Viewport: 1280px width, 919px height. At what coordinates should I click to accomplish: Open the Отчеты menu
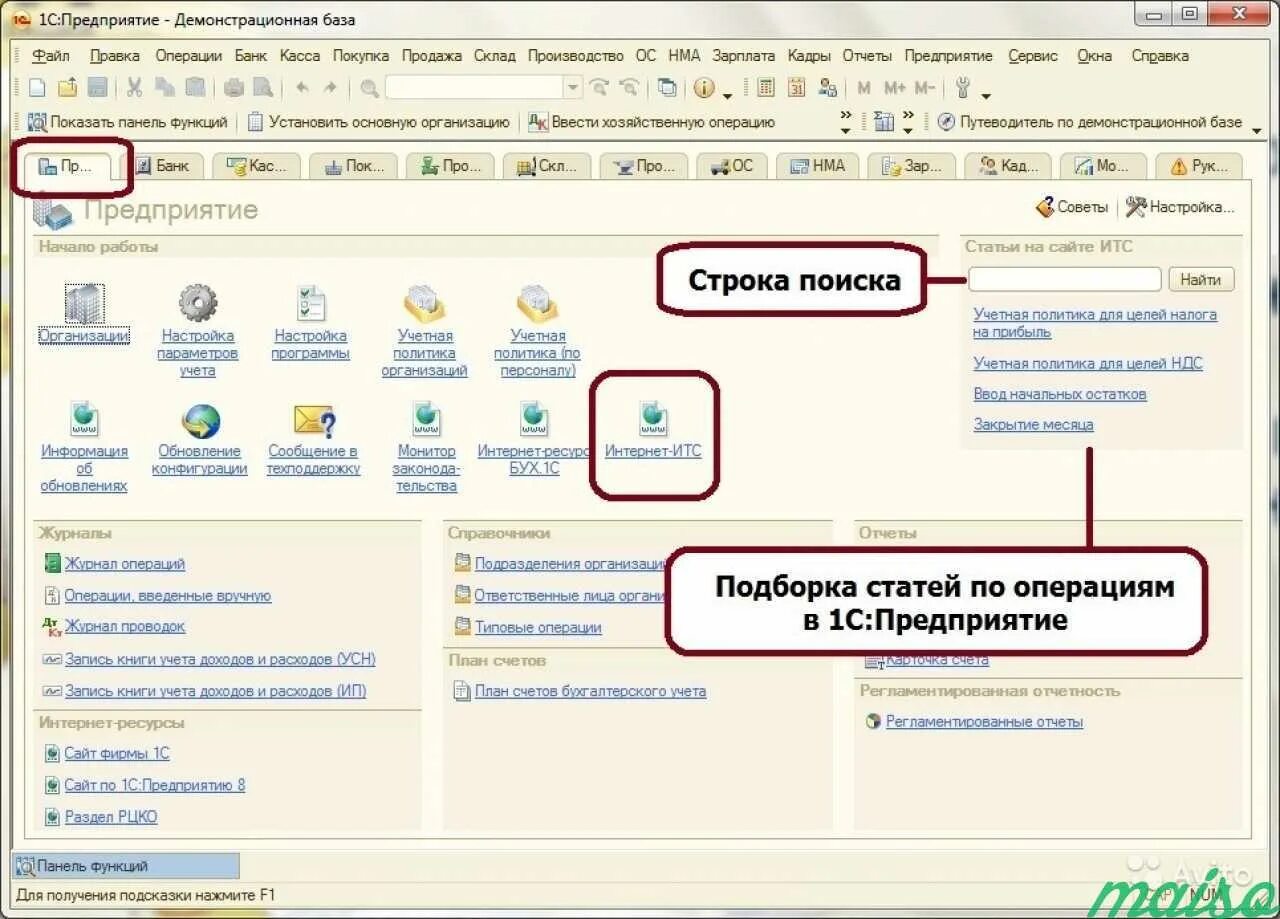(x=867, y=56)
